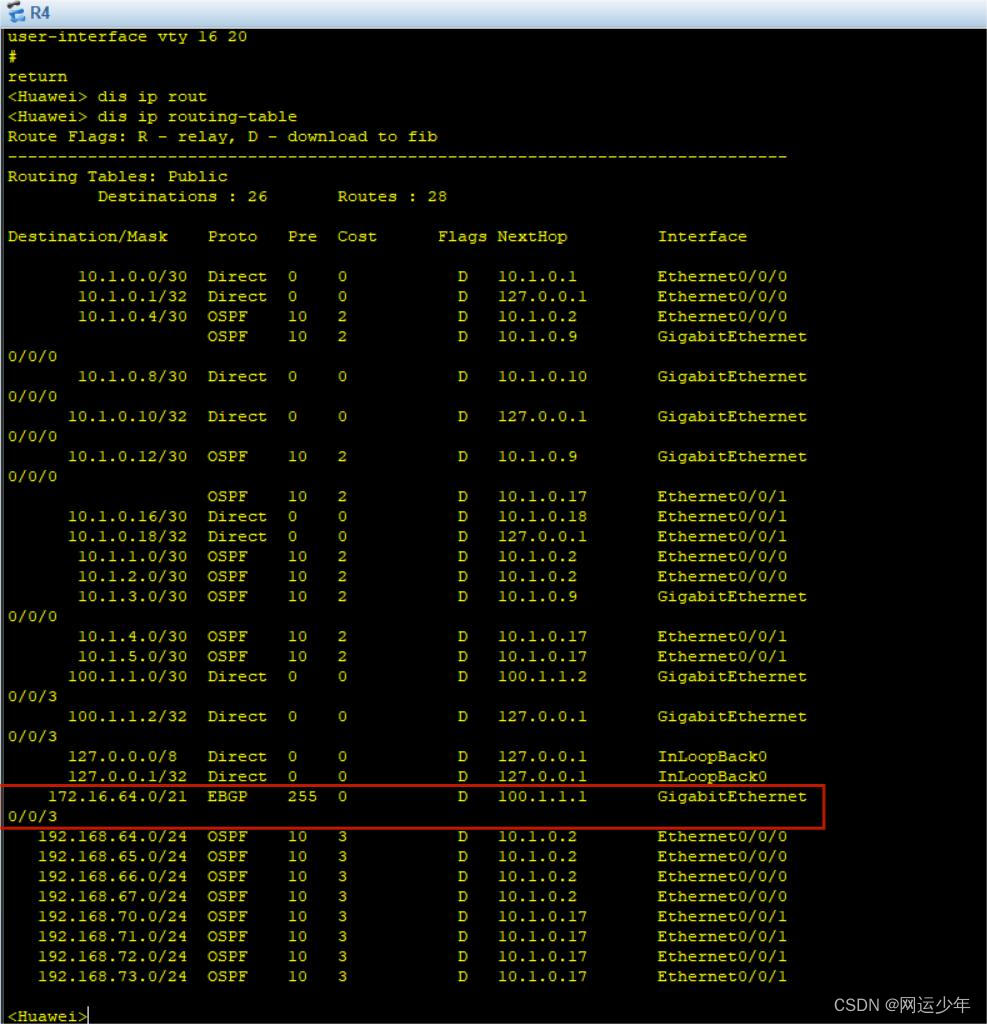This screenshot has width=987, height=1024.
Task: Click the "Destinations : 26" count
Action: coord(182,197)
